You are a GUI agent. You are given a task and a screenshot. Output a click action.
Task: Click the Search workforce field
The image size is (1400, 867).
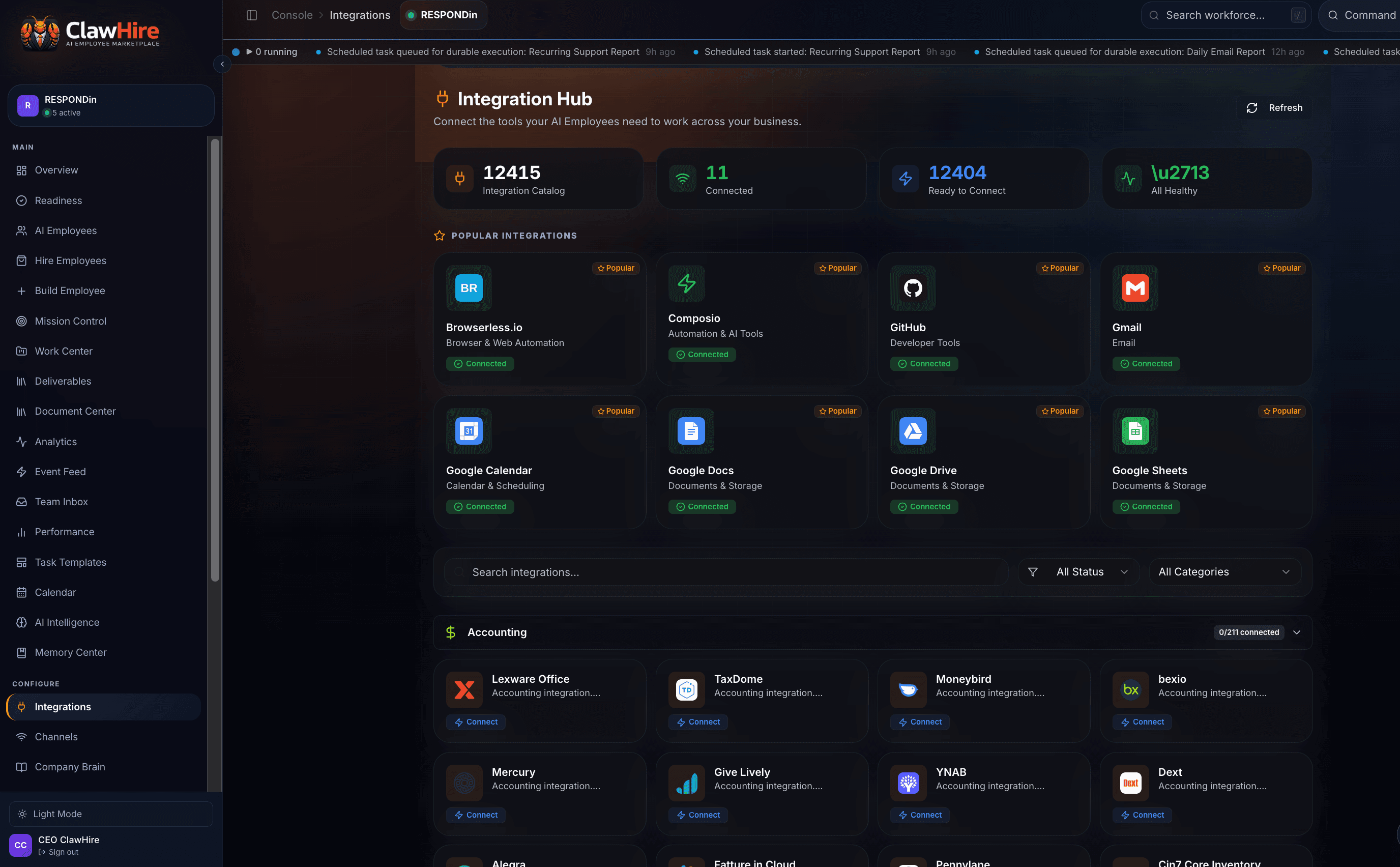point(1226,15)
